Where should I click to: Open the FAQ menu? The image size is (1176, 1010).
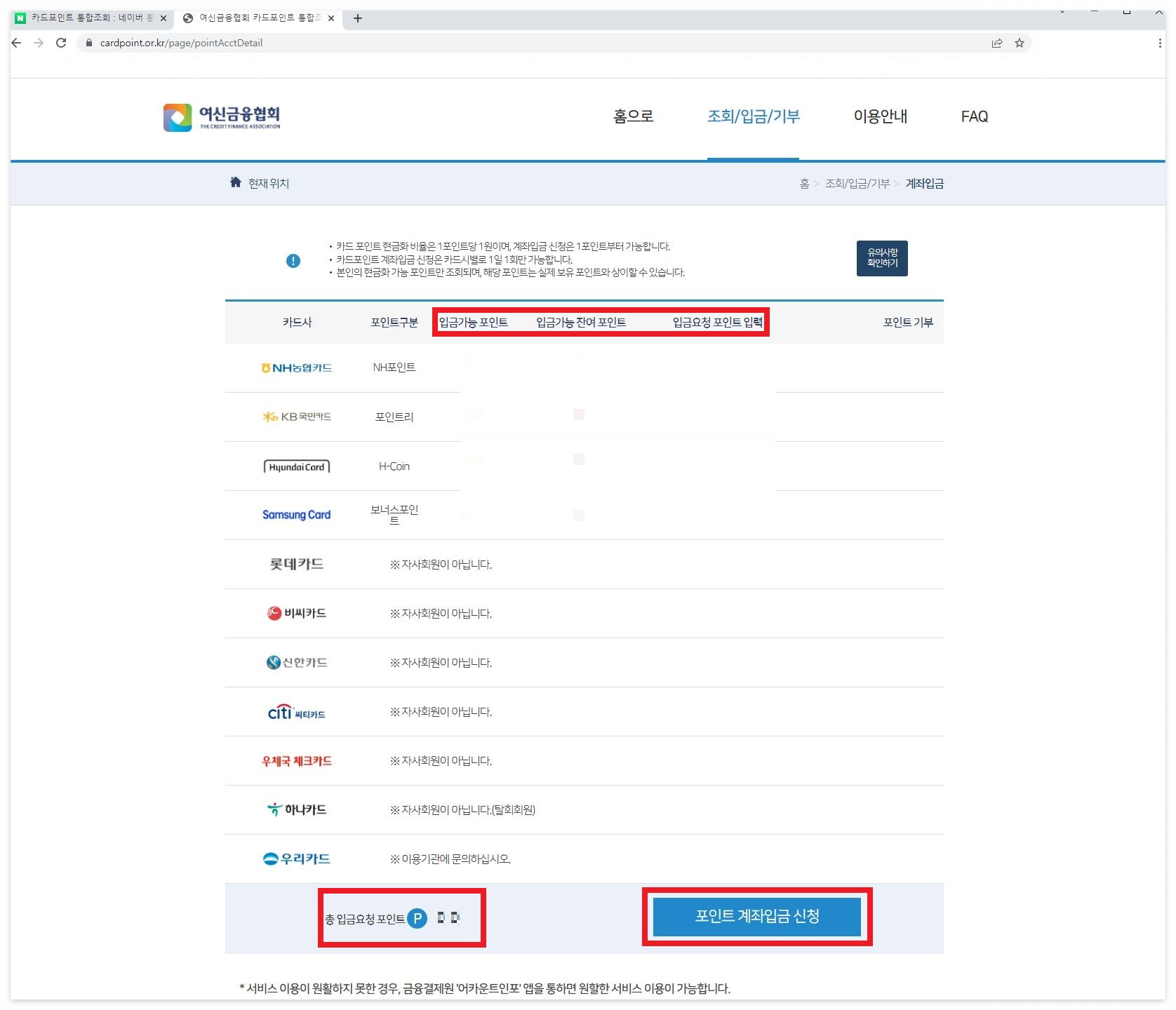click(975, 116)
